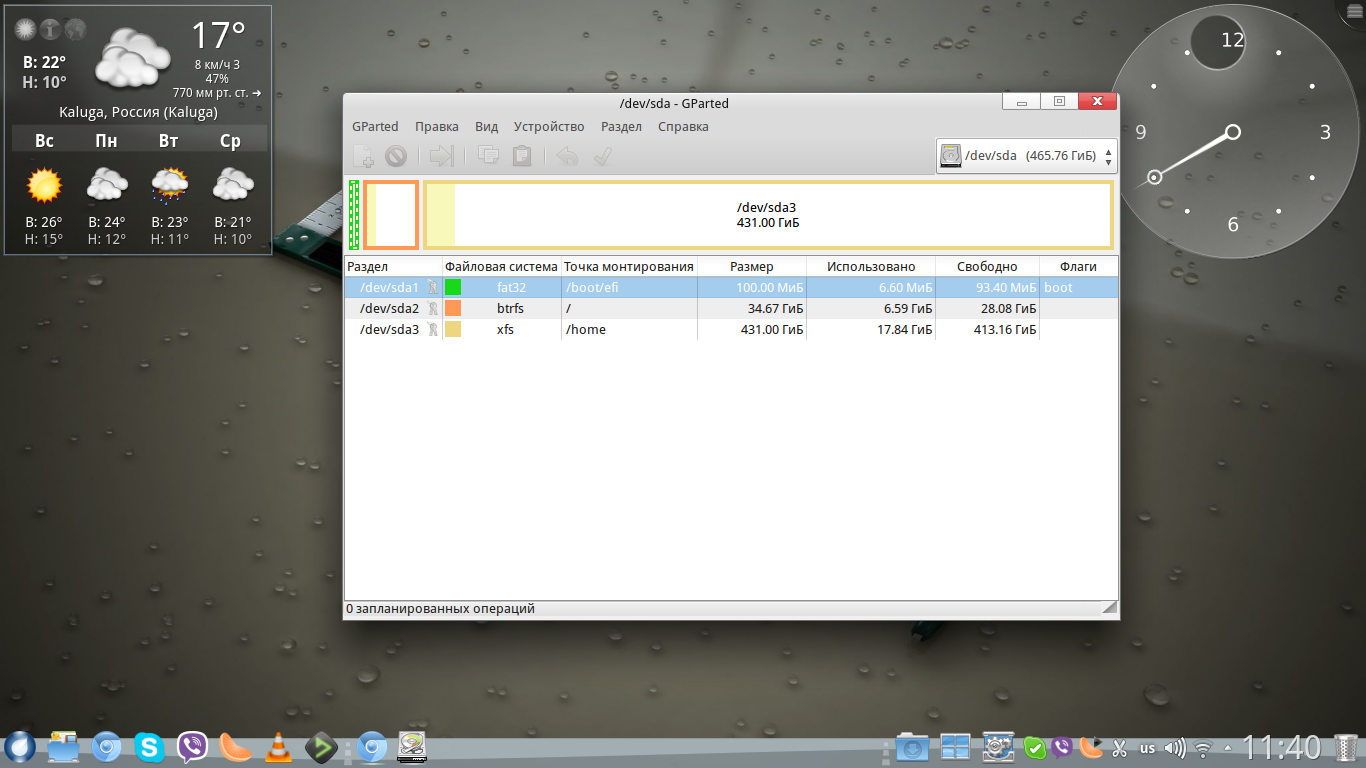The height and width of the screenshot is (768, 1366).
Task: Open the volume control tray icon
Action: pyautogui.click(x=1175, y=748)
